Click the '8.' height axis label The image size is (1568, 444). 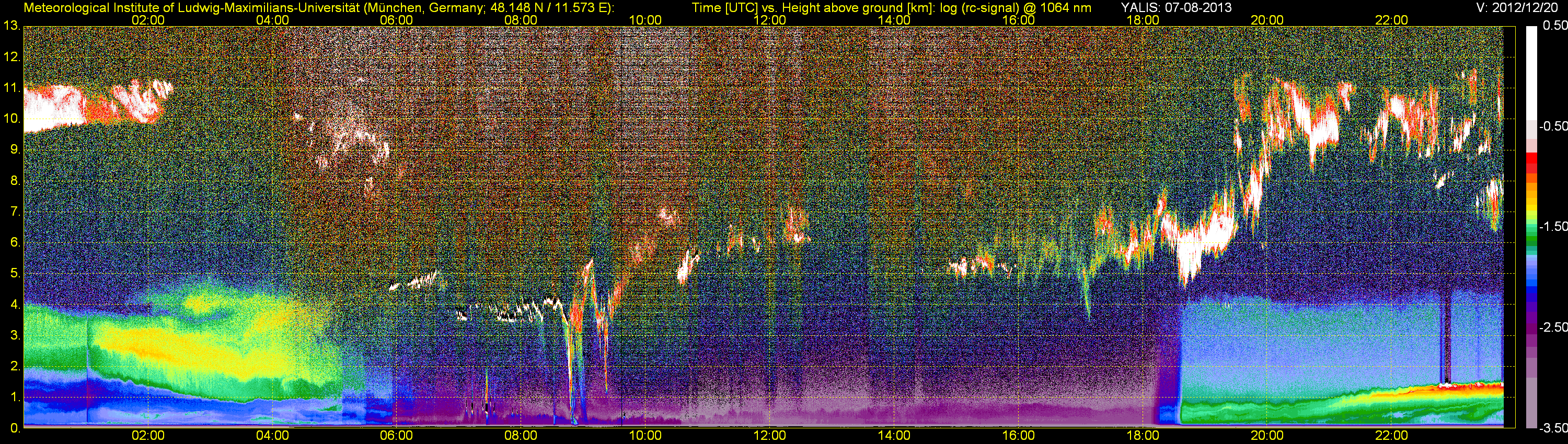[x=15, y=181]
